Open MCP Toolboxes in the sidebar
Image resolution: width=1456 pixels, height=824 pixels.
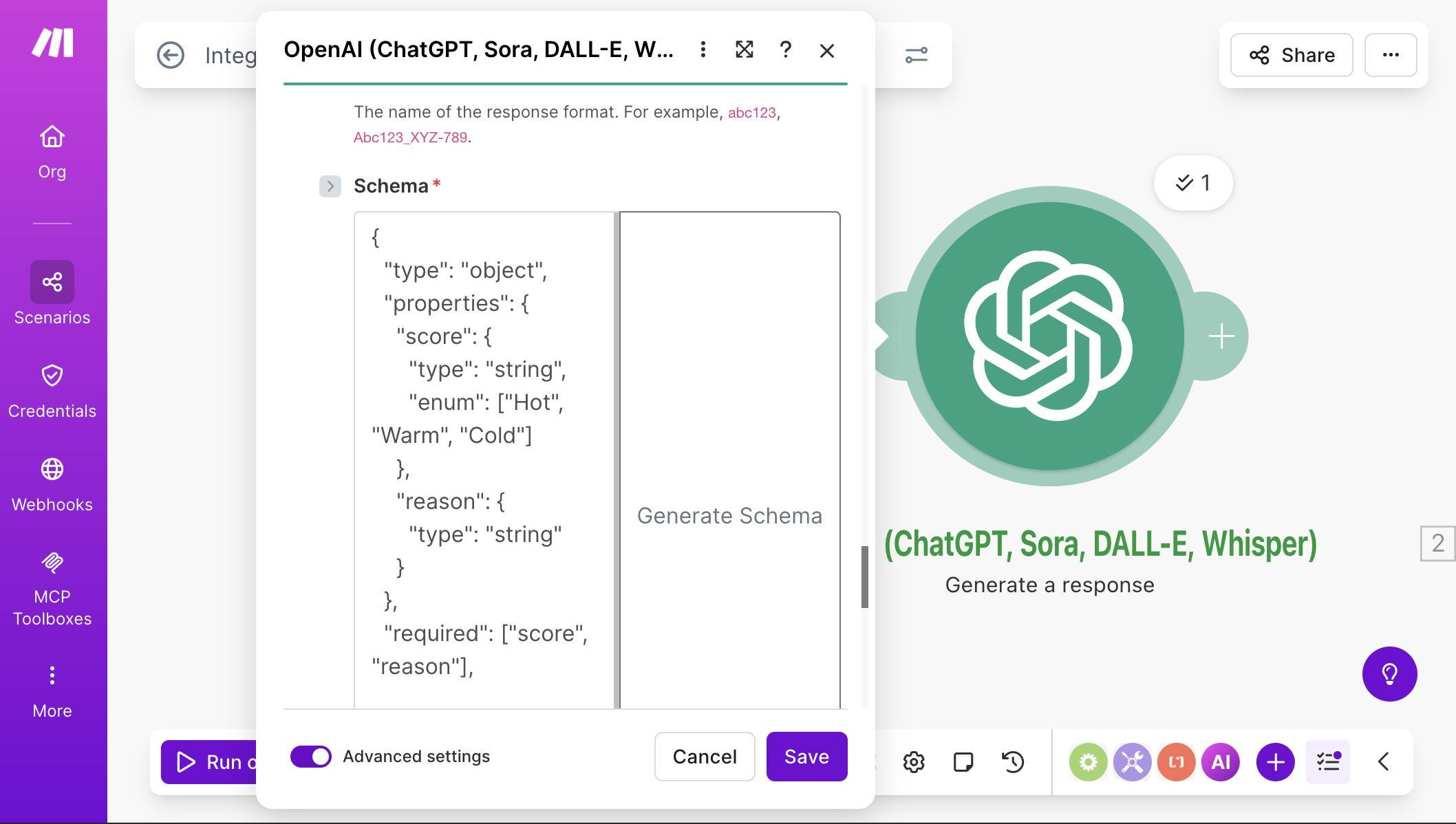52,581
